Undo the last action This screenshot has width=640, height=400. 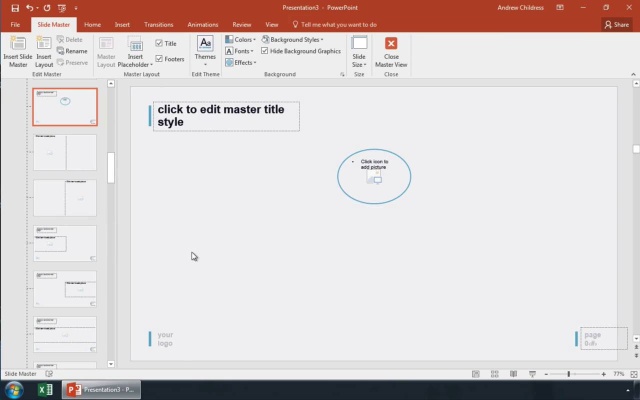click(x=29, y=8)
